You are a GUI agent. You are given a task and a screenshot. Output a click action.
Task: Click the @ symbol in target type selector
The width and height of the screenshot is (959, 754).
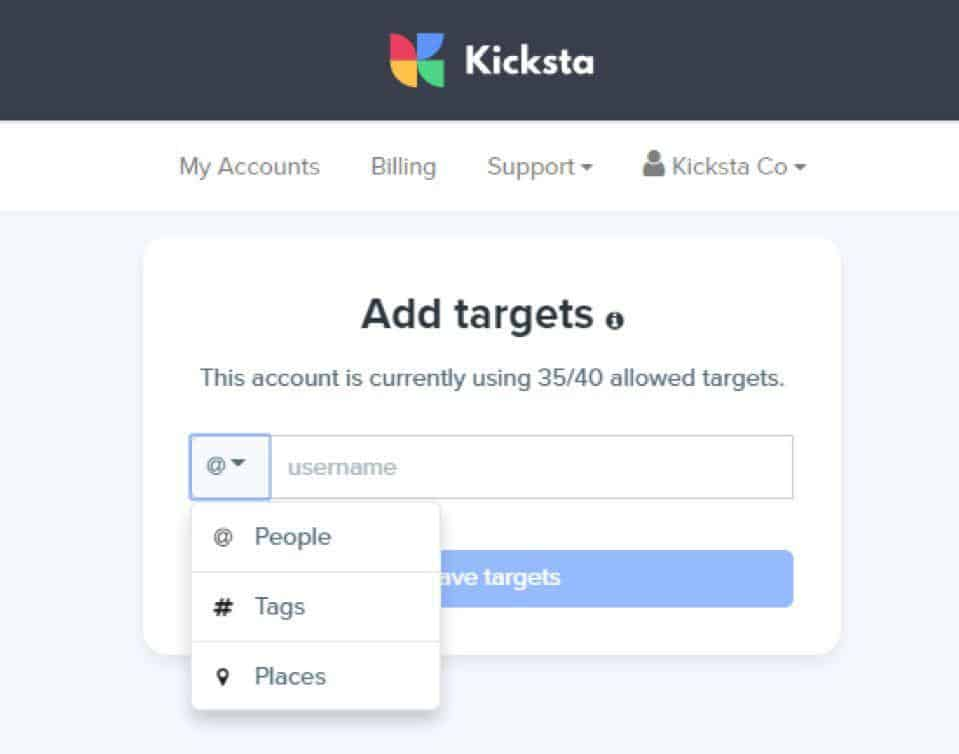216,465
